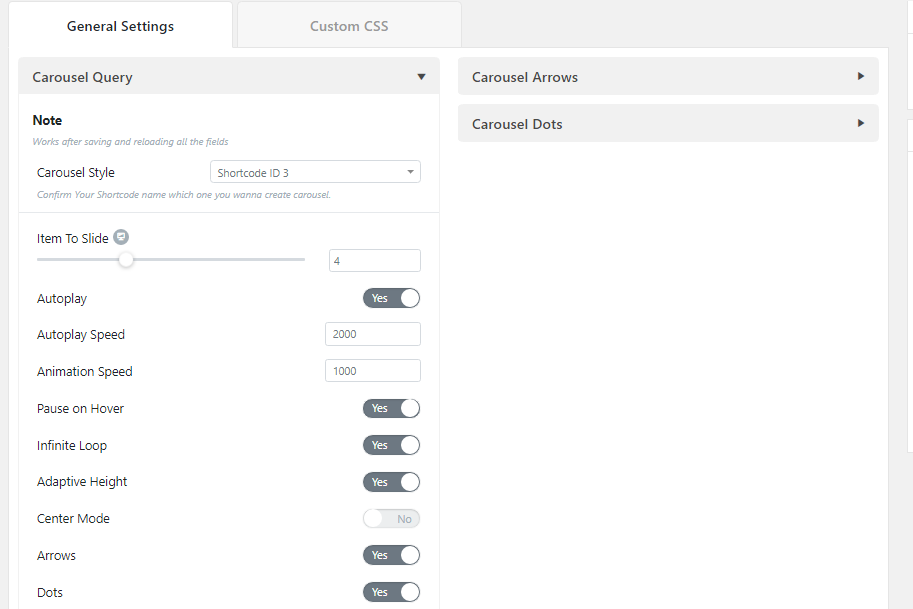Disable the Autoplay toggle
Viewport: 913px width, 609px height.
[x=391, y=298]
